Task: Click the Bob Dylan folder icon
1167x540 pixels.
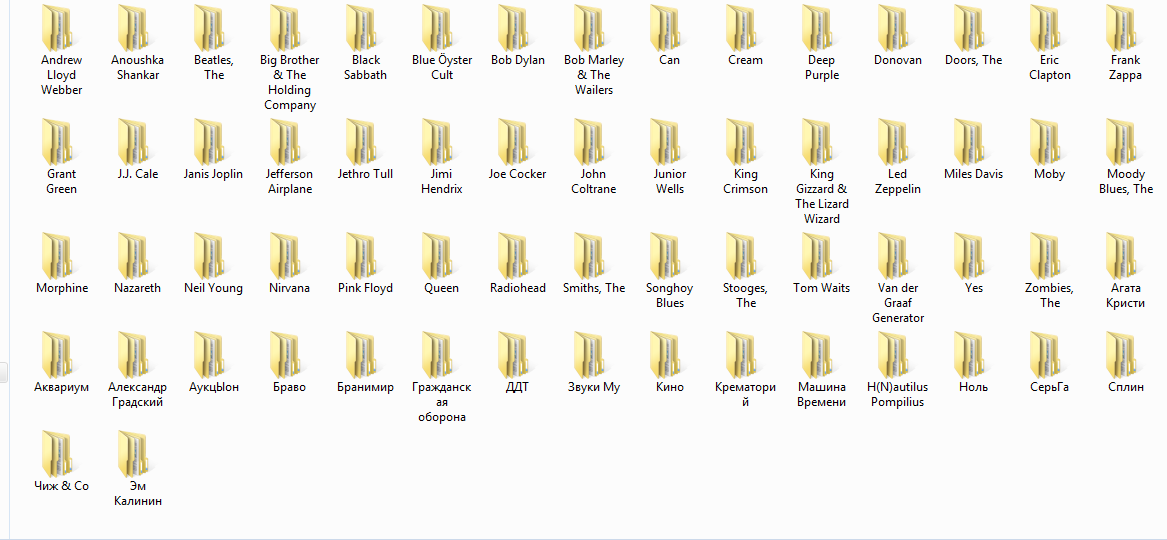Action: [514, 28]
